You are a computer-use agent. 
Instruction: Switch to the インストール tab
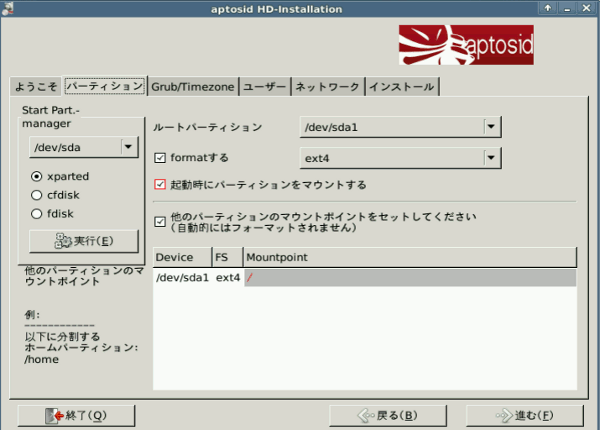pos(402,87)
